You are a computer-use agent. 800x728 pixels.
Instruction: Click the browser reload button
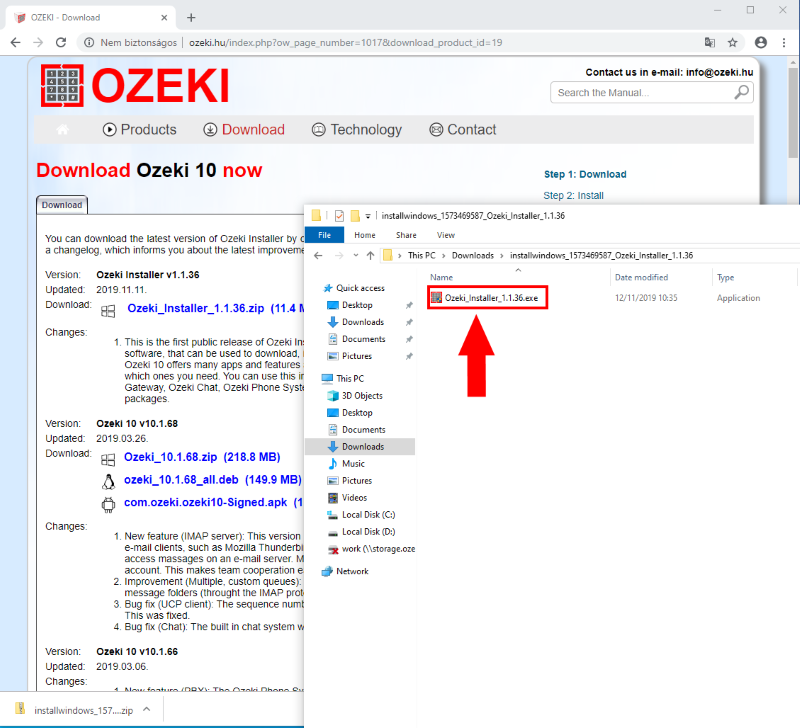click(61, 42)
